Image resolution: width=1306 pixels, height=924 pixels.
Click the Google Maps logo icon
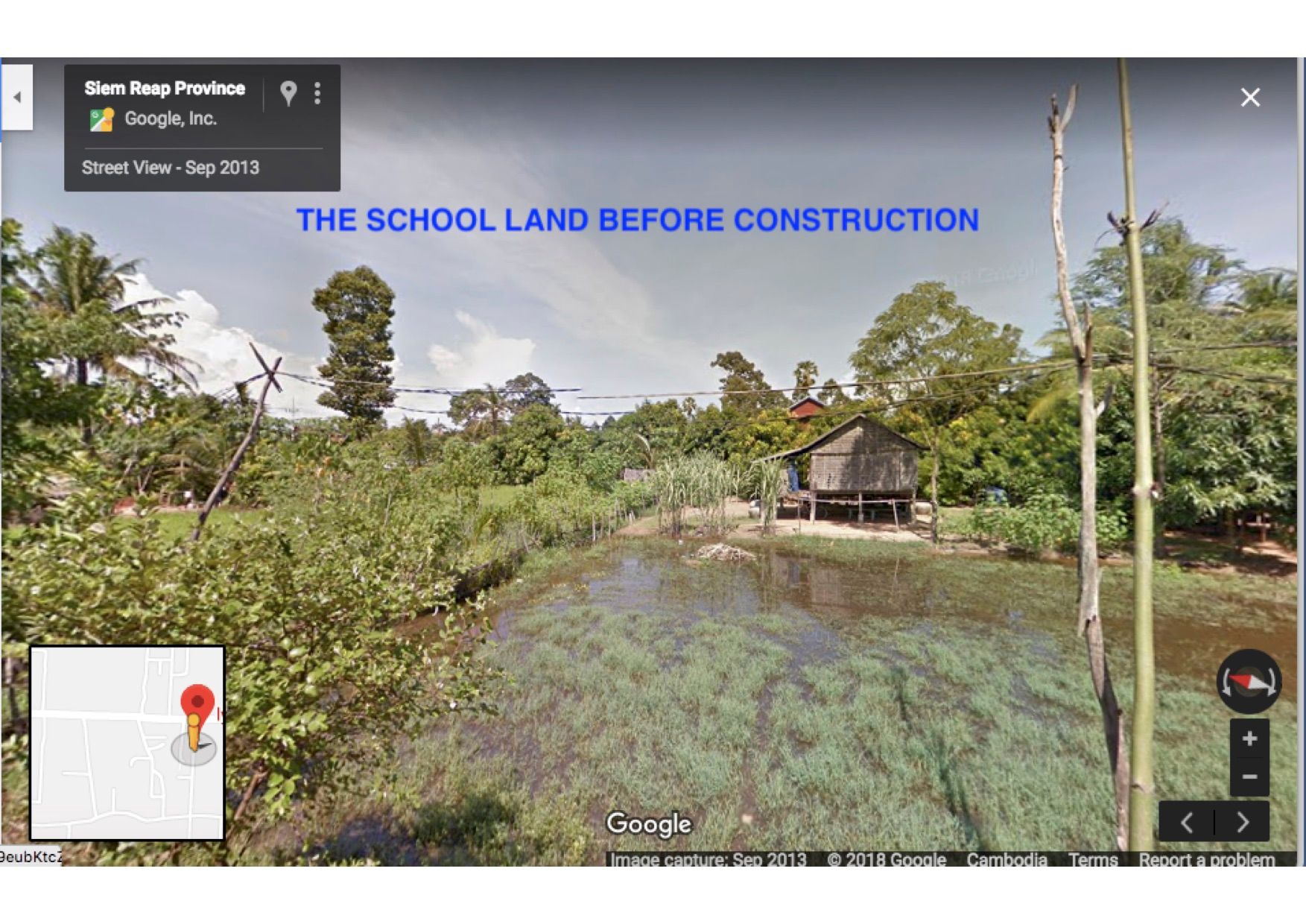[101, 119]
